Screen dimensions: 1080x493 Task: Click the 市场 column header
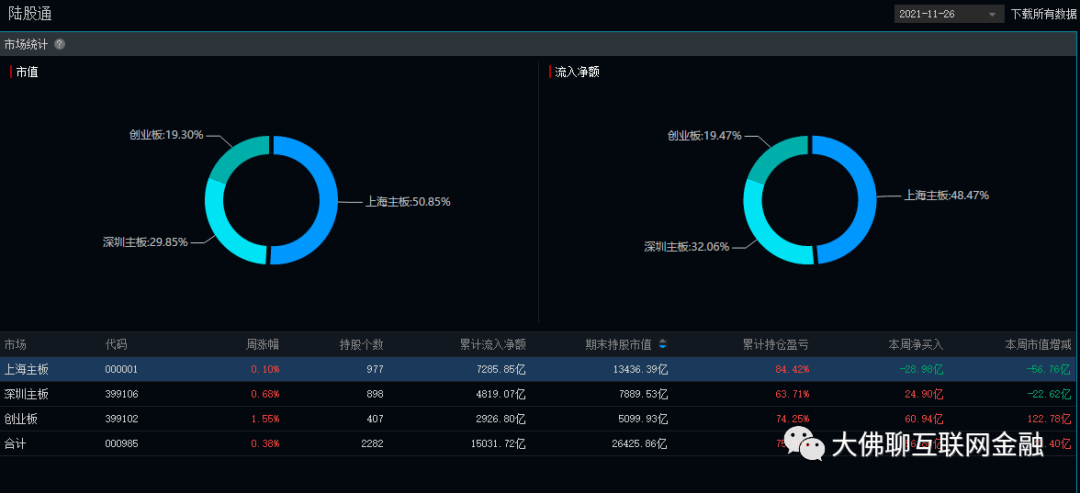pyautogui.click(x=15, y=344)
